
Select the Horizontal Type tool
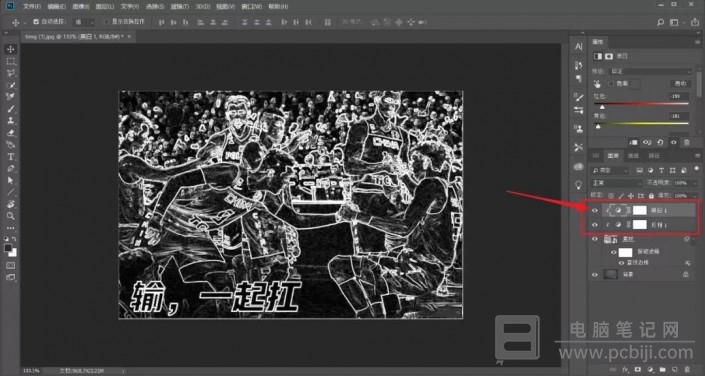(10, 157)
